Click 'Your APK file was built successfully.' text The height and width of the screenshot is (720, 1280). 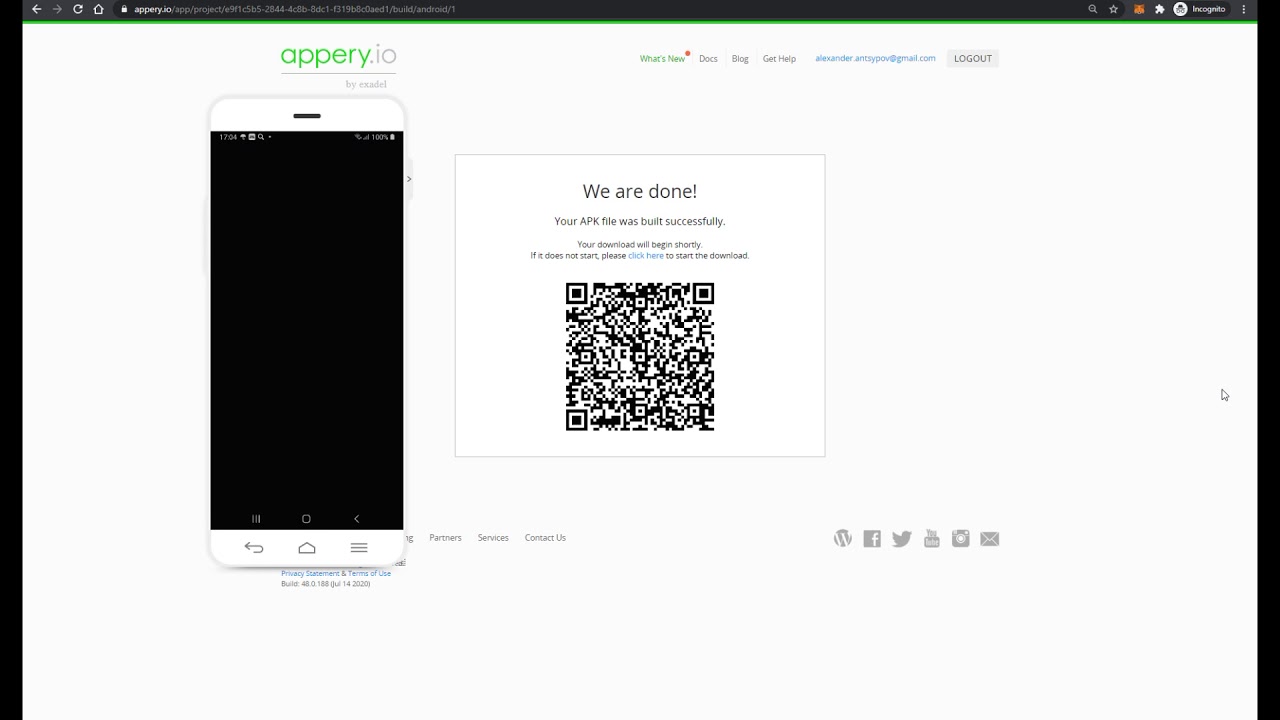[x=640, y=222]
